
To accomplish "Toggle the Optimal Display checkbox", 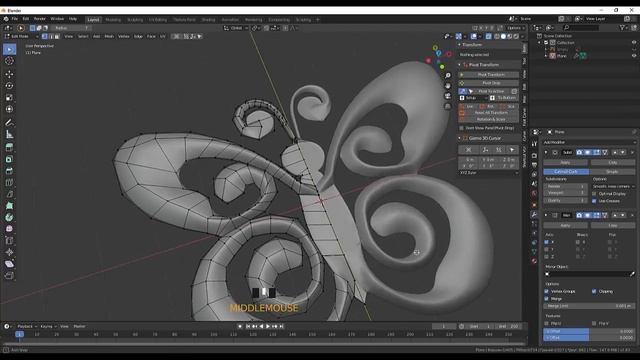I will pyautogui.click(x=594, y=193).
